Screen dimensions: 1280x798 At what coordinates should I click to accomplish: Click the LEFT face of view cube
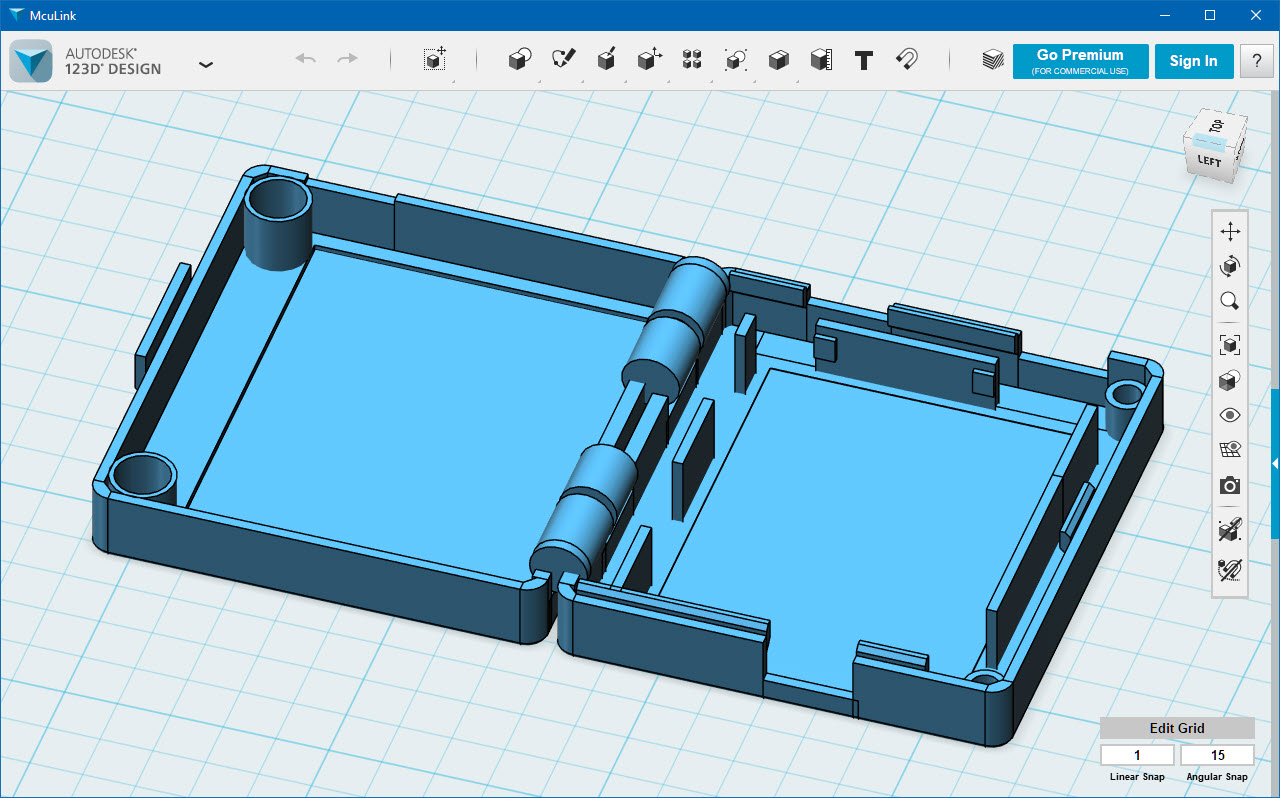[x=1209, y=161]
